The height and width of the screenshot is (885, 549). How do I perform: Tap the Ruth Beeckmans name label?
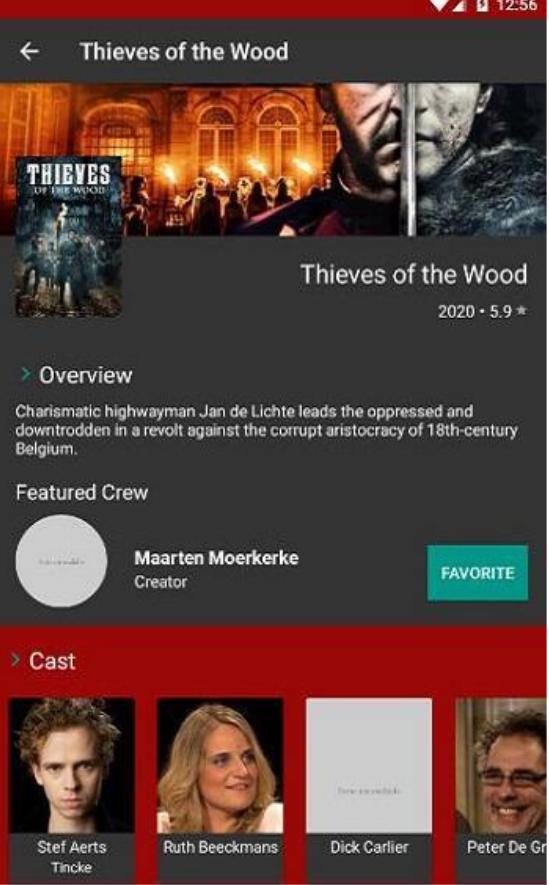[x=220, y=847]
